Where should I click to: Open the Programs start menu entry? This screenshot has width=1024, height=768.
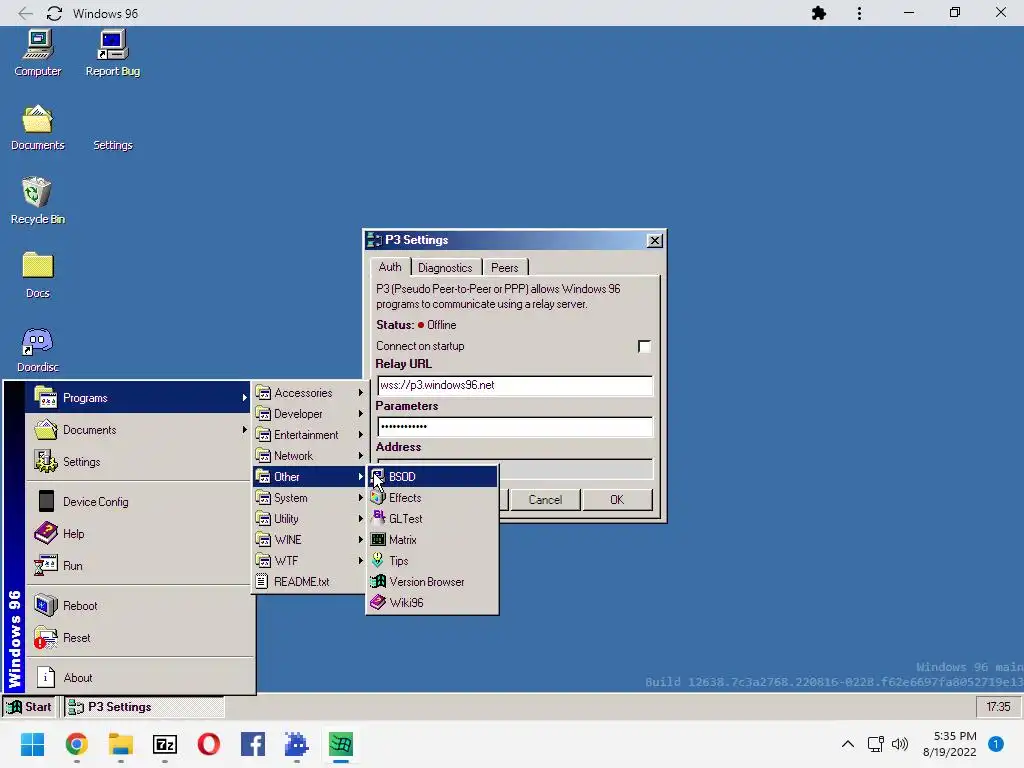coord(138,398)
